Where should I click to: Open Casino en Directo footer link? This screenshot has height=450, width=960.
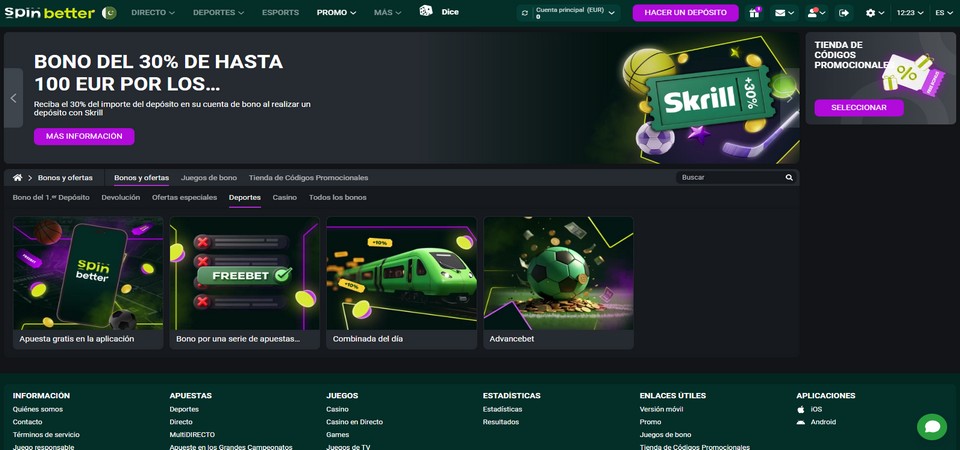(354, 422)
